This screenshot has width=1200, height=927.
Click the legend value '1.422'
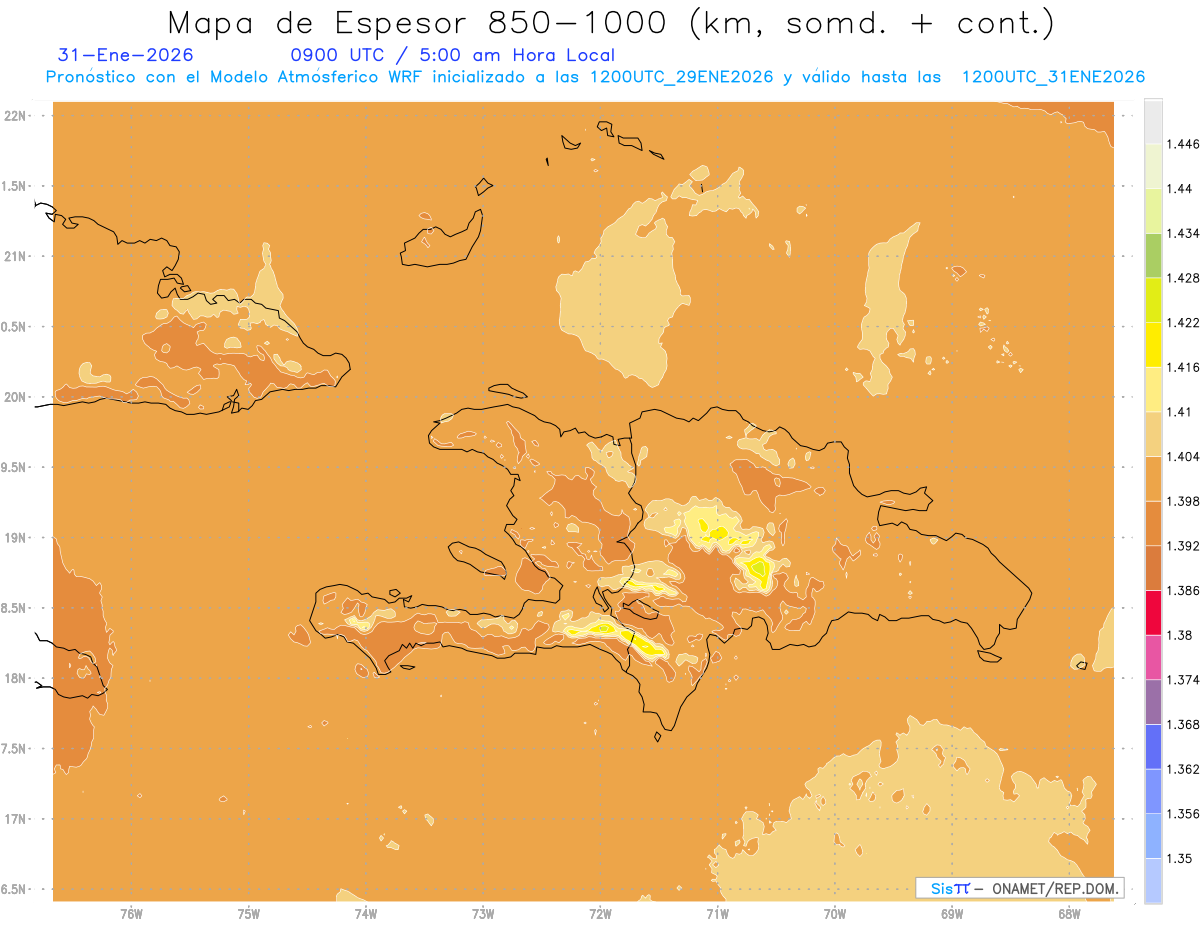[x=1184, y=322]
